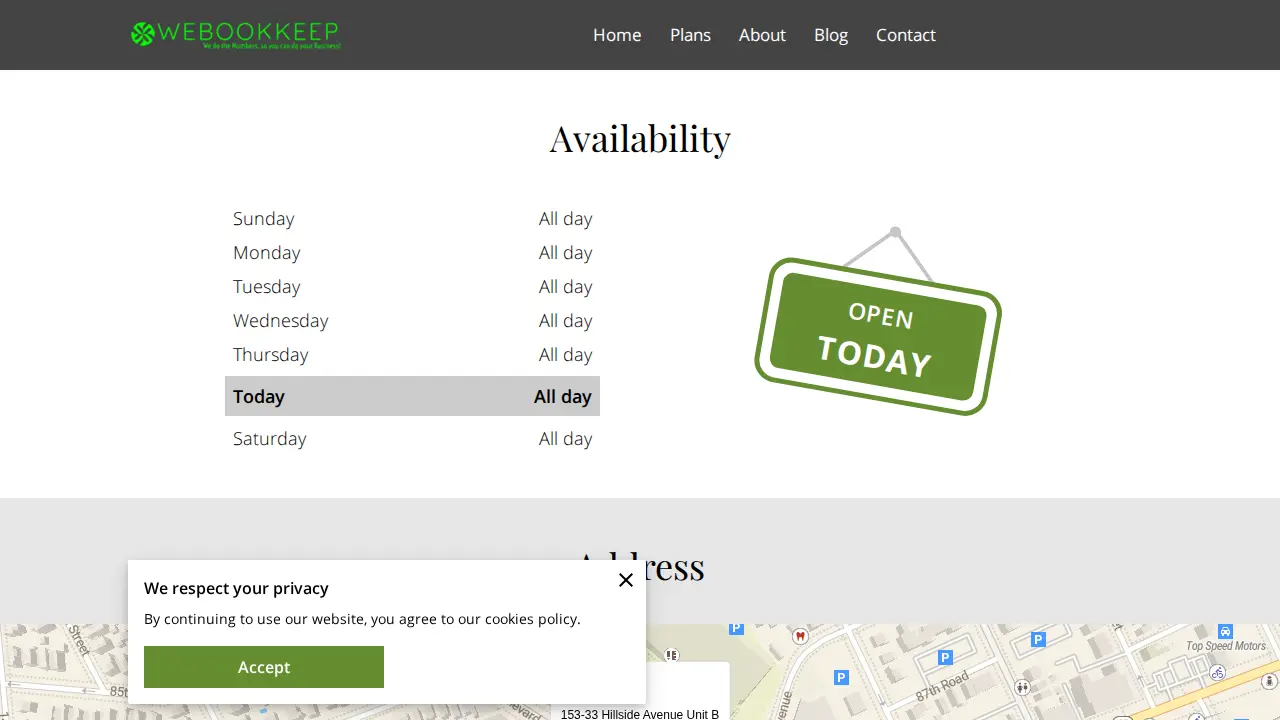Click "All day" in the Saturday row
Screen dimensions: 1280x720
click(x=566, y=439)
